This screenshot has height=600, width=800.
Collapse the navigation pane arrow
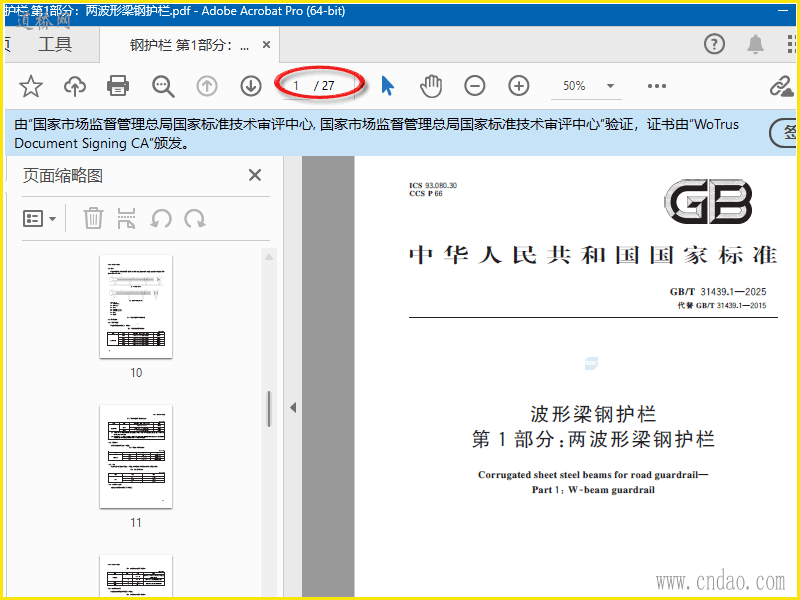[293, 407]
